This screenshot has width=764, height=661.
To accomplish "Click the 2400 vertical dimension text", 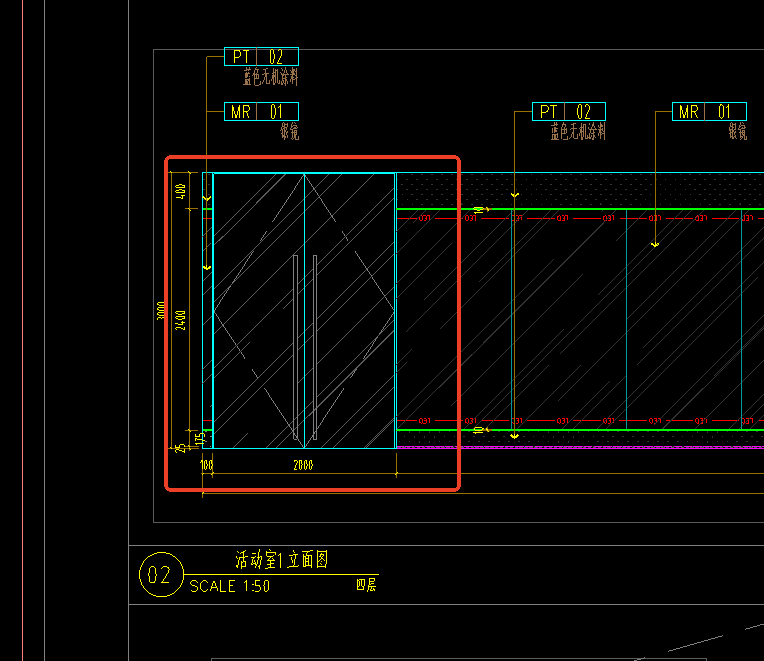I will pyautogui.click(x=181, y=321).
